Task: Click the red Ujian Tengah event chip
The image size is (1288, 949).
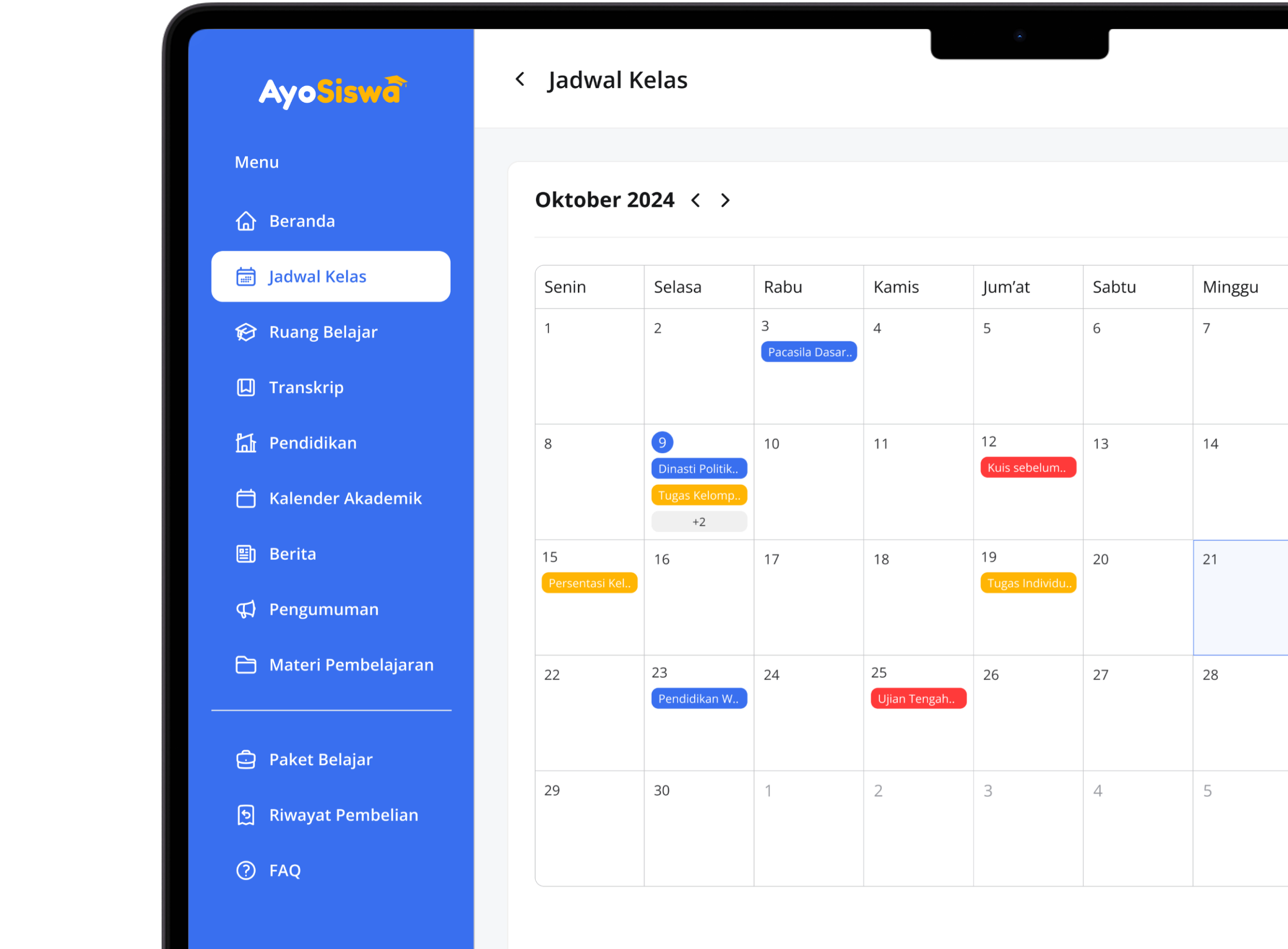Action: point(918,699)
